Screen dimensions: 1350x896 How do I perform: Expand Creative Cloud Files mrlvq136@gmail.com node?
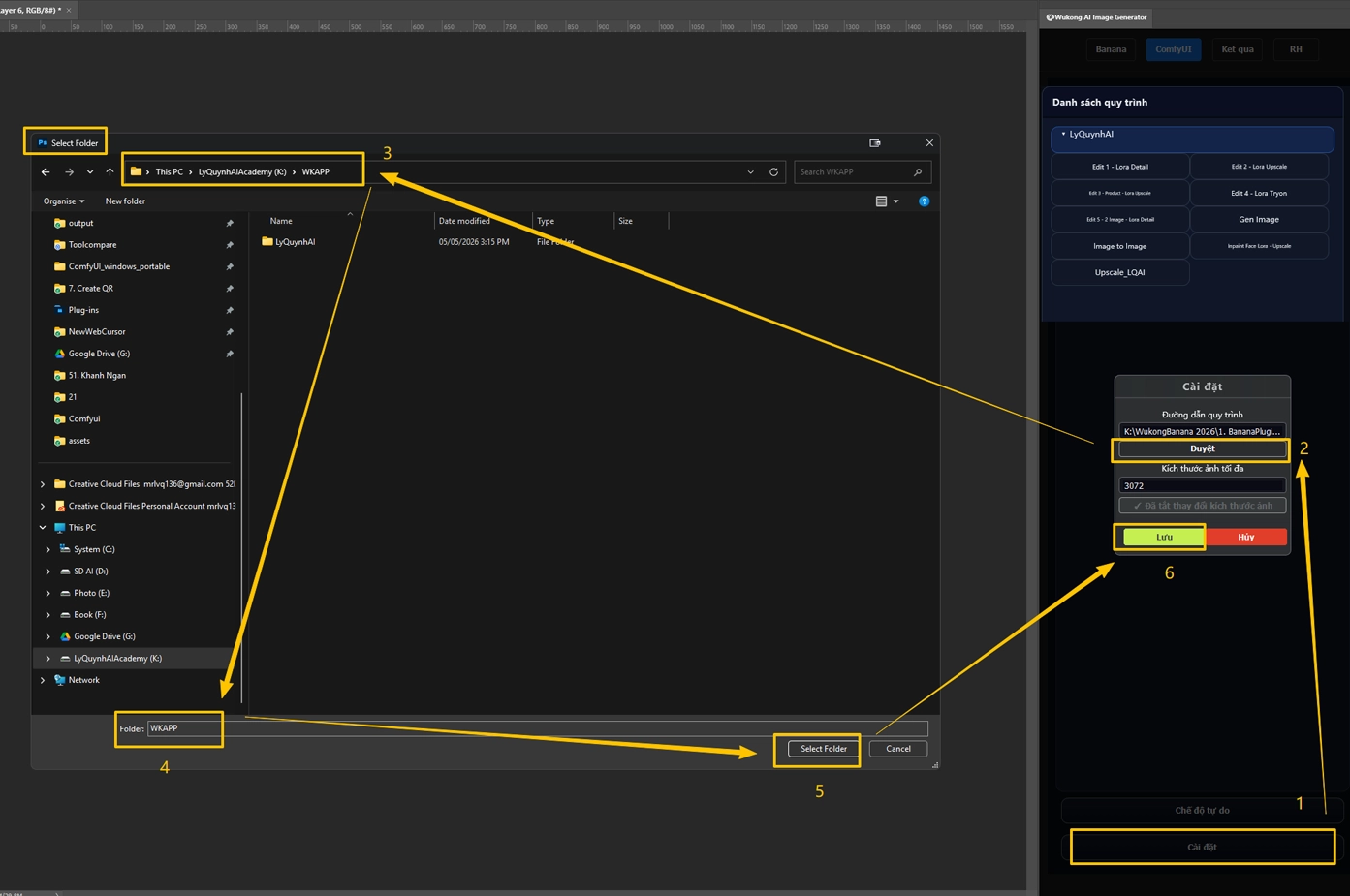click(43, 484)
